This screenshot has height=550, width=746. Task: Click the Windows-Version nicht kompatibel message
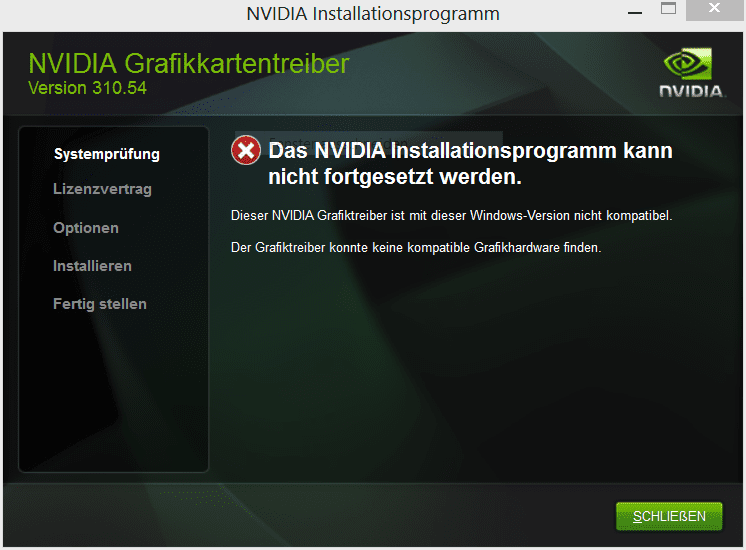click(x=452, y=216)
